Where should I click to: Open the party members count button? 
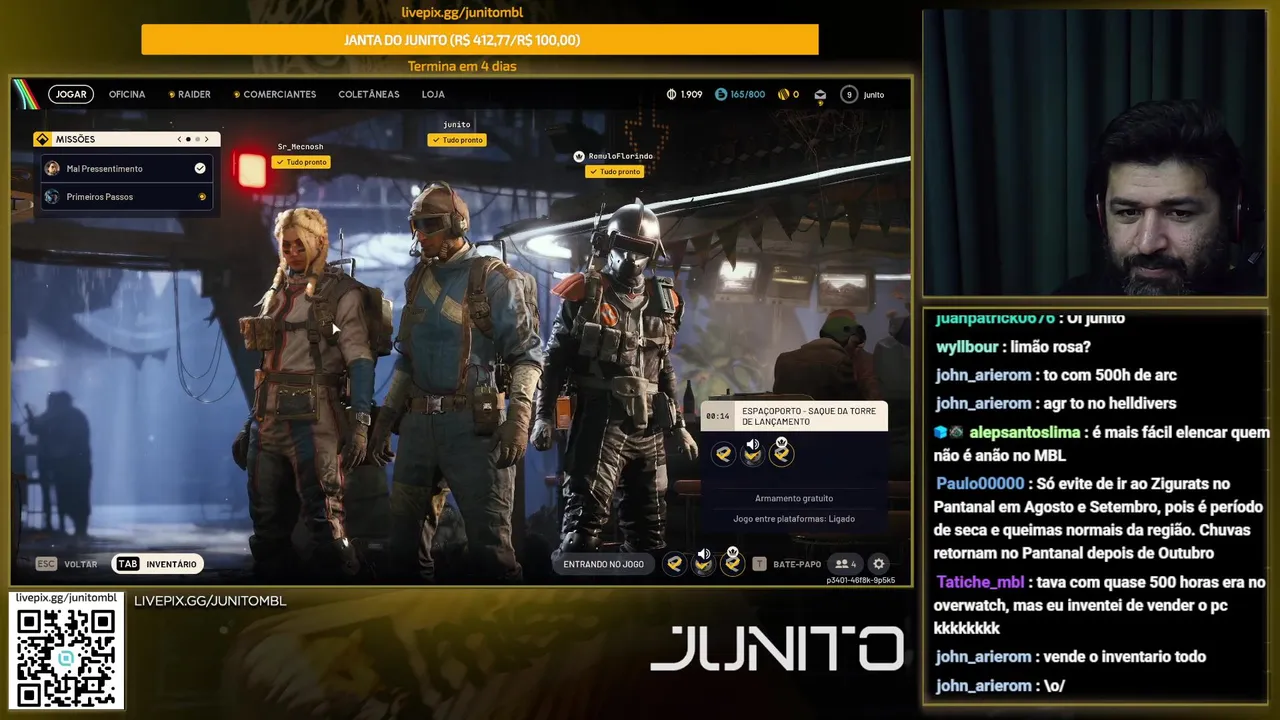point(846,564)
